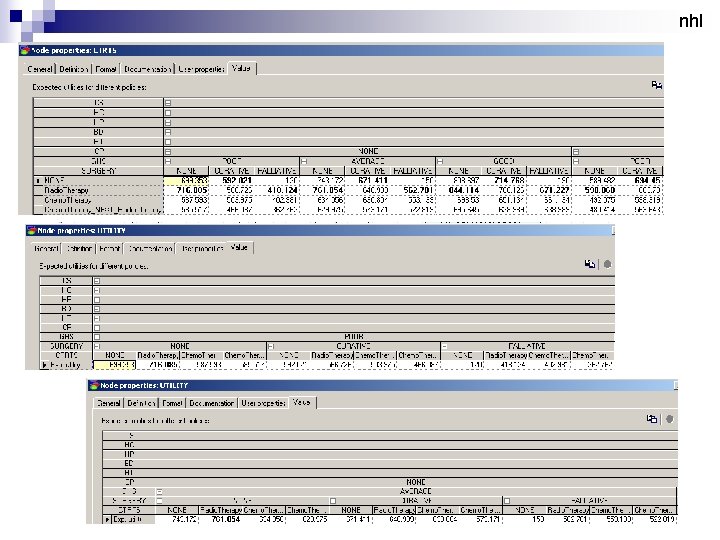
Task: Collapse the HC row in the CTRTS window
Action: [x=168, y=112]
